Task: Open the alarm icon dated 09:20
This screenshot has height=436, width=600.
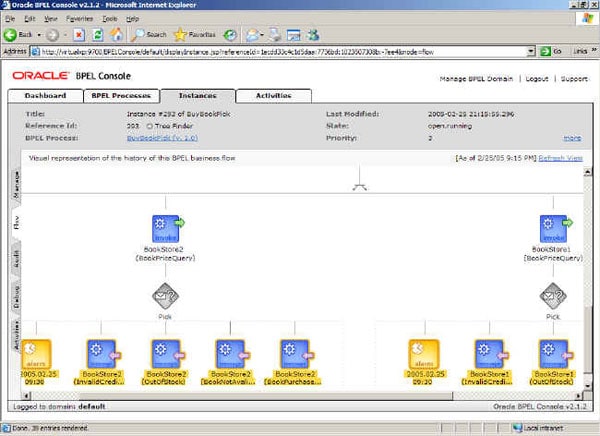Action: point(424,354)
